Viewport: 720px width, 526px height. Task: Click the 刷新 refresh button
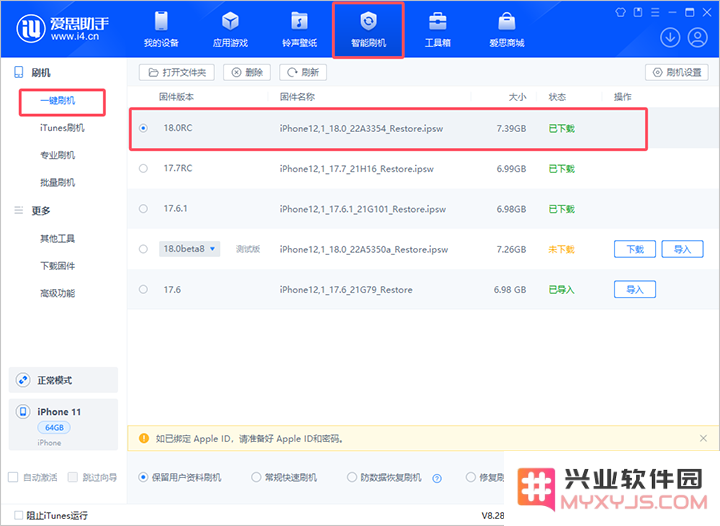303,73
